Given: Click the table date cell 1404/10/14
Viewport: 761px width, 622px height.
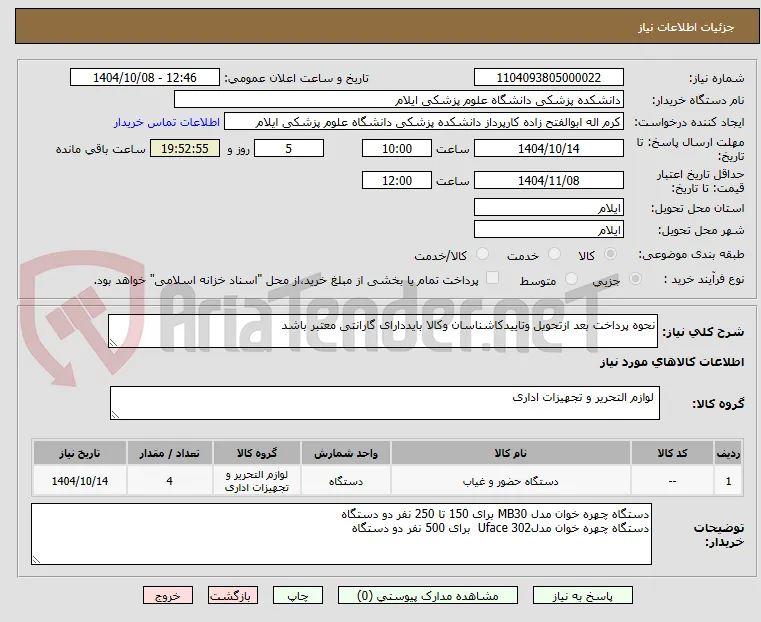Looking at the screenshot, I should click(80, 481).
